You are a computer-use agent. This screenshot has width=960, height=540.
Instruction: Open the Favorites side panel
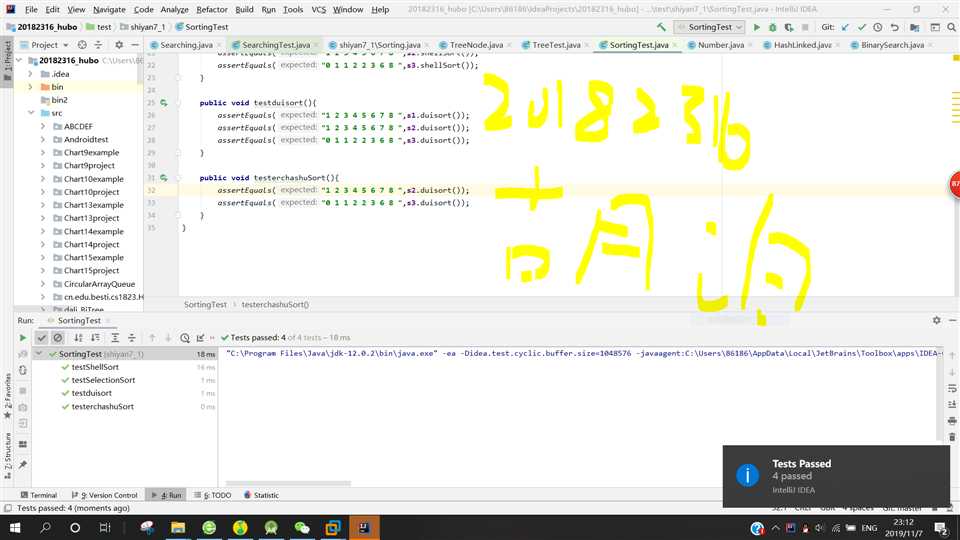tap(7, 395)
